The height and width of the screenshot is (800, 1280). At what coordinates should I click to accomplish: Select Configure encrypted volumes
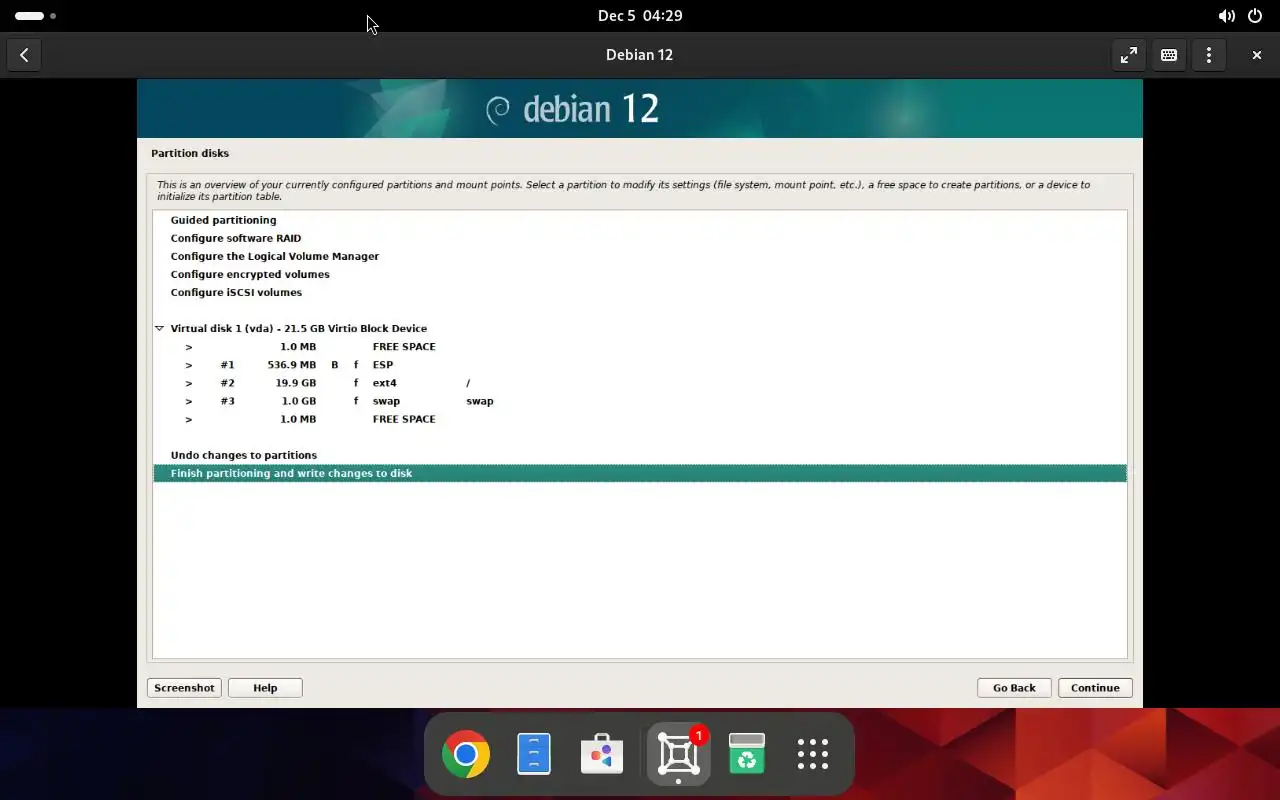tap(640, 274)
